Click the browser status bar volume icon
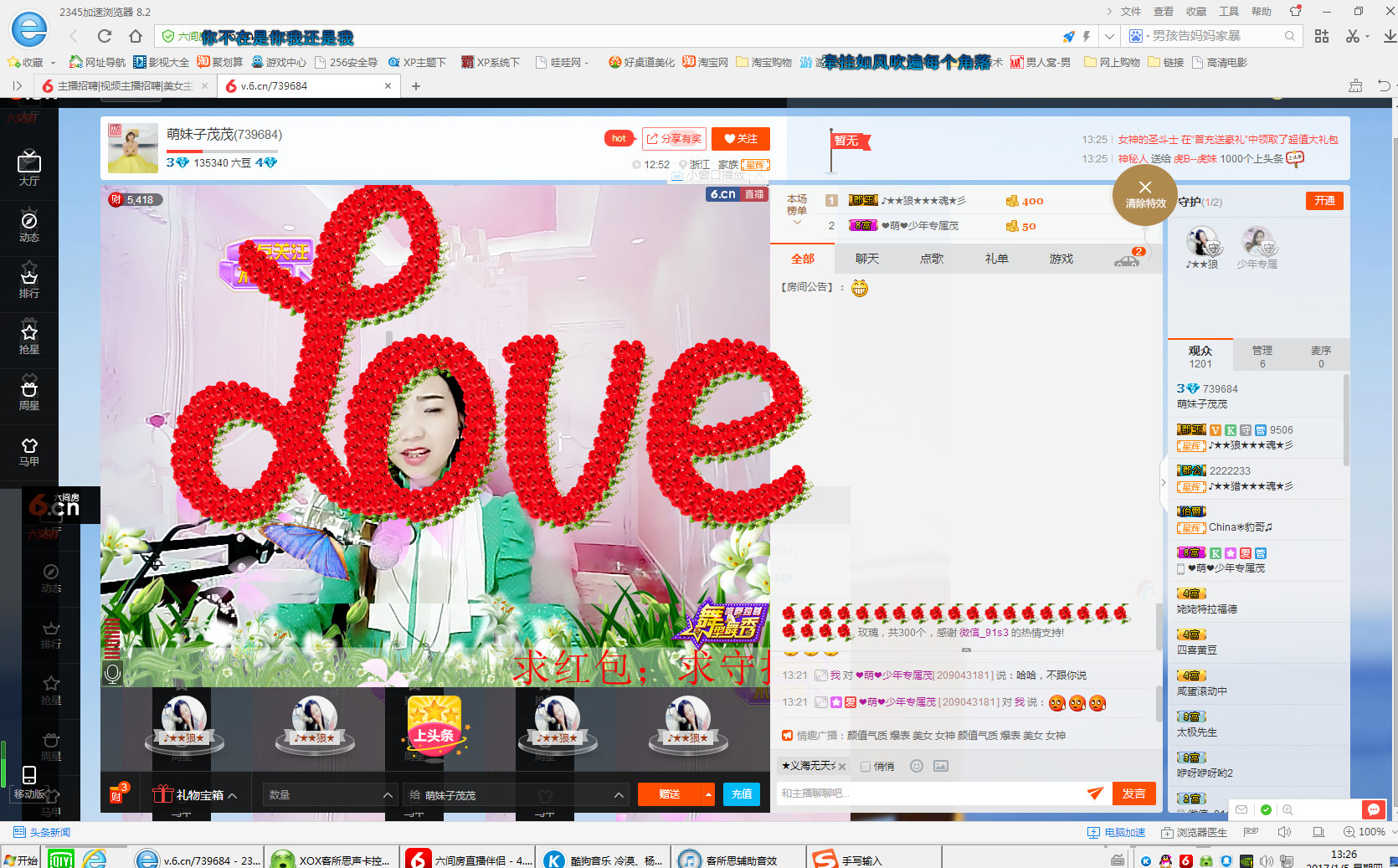Screen dimensions: 1398x868 [1284, 832]
